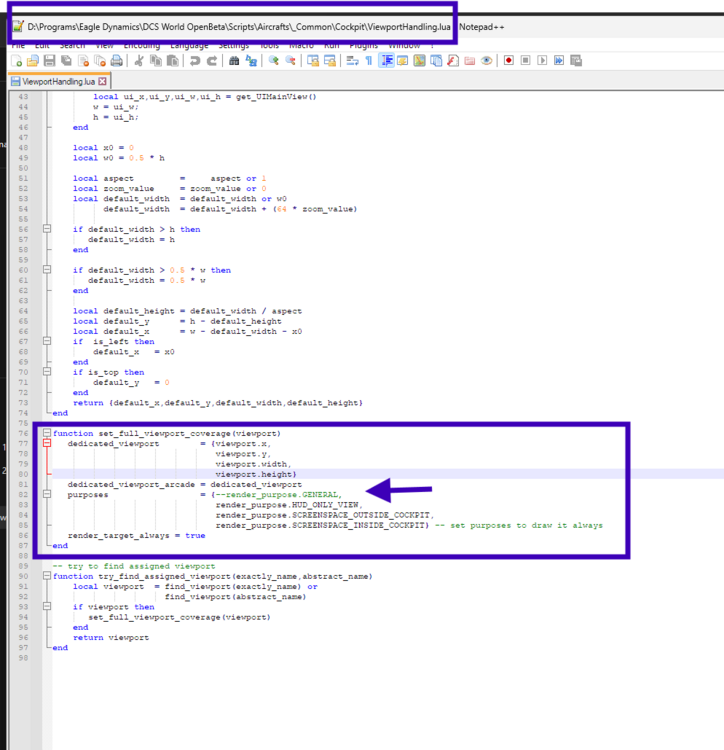Click 'render_purpose.SCREENSPACE_OUTSIDE_COCKPIT,' text
Viewport: 724px width, 750px height.
click(325, 515)
